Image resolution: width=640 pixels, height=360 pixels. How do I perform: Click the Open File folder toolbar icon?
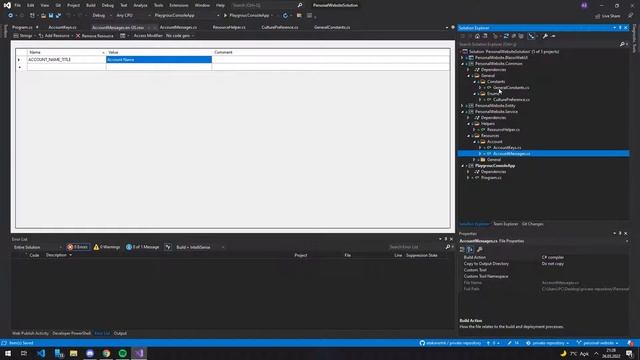pyautogui.click(x=43, y=16)
